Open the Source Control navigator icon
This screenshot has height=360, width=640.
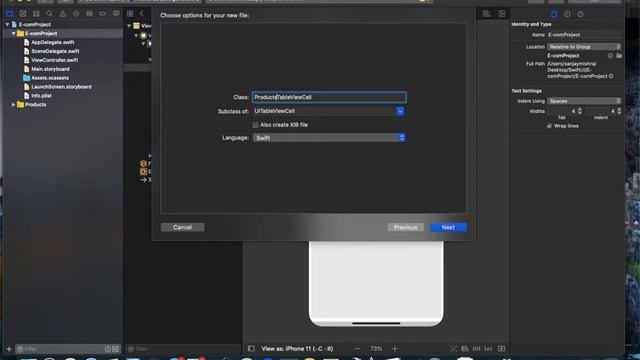23,13
